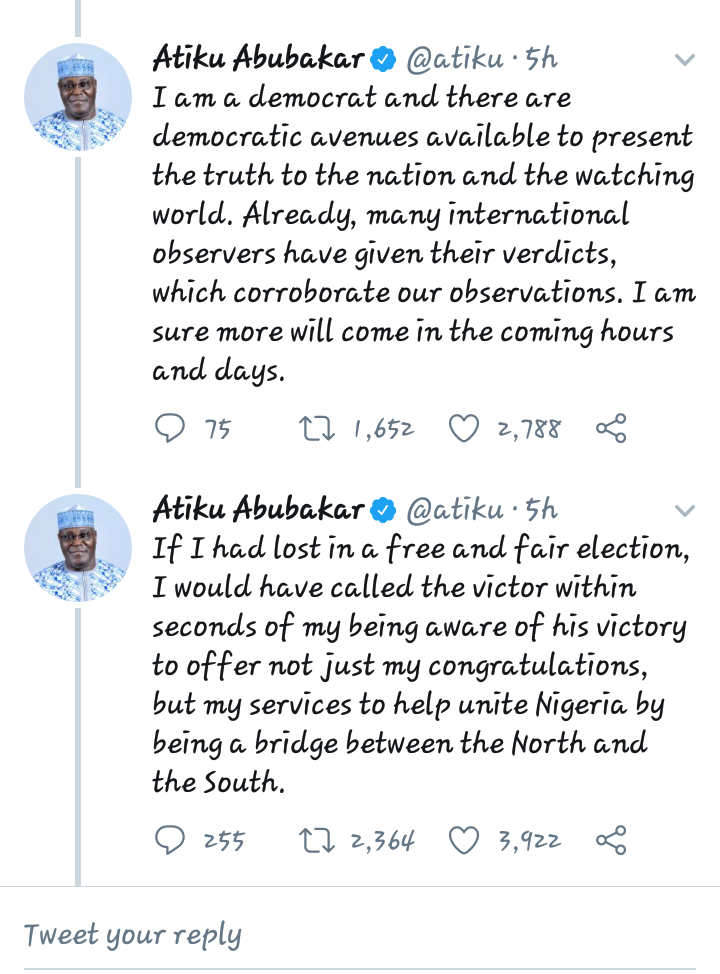Reply to the tweet with 255 replies
Viewport: 720px width, 974px height.
click(x=171, y=841)
